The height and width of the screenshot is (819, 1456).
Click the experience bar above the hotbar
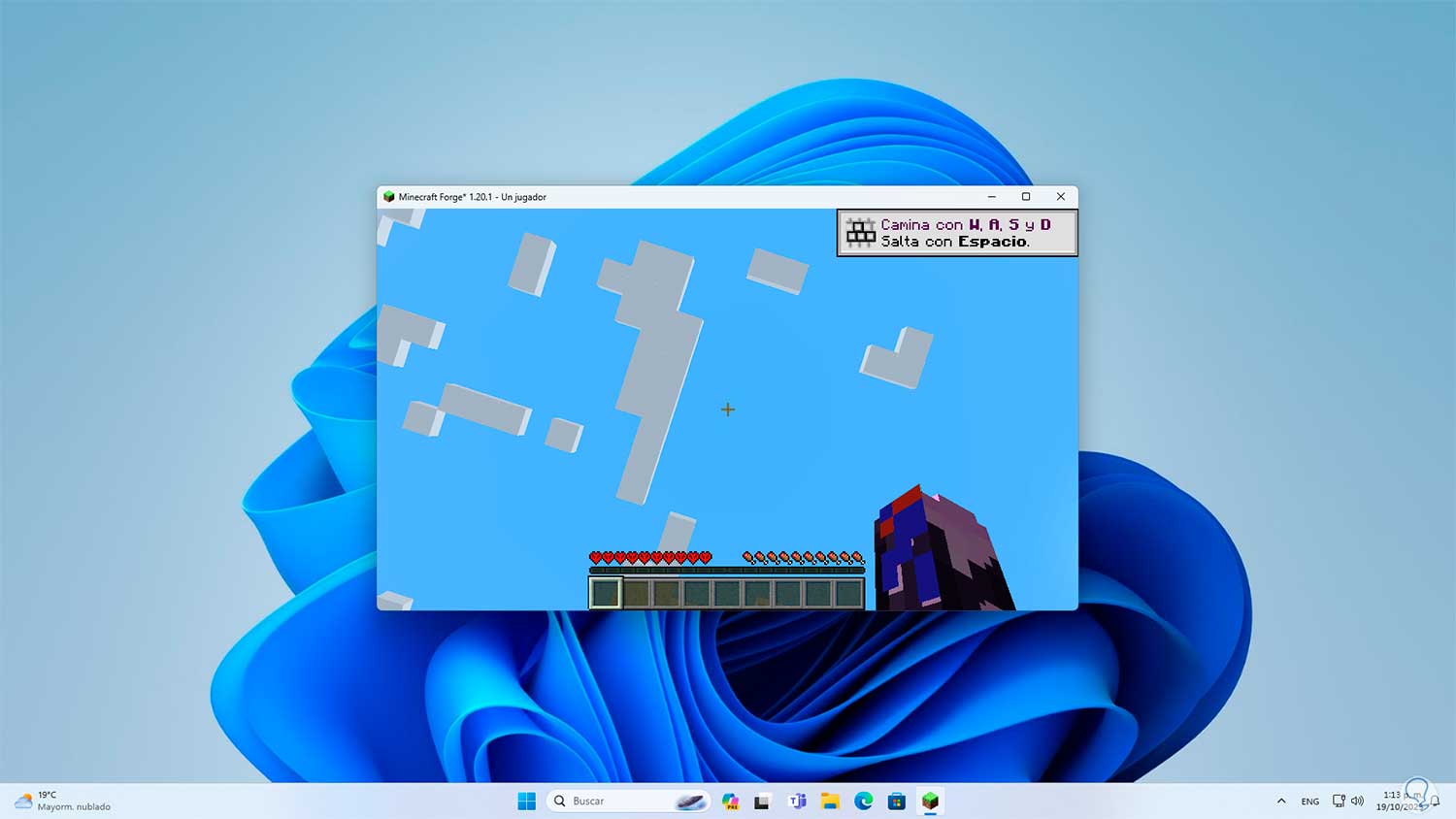tap(727, 571)
